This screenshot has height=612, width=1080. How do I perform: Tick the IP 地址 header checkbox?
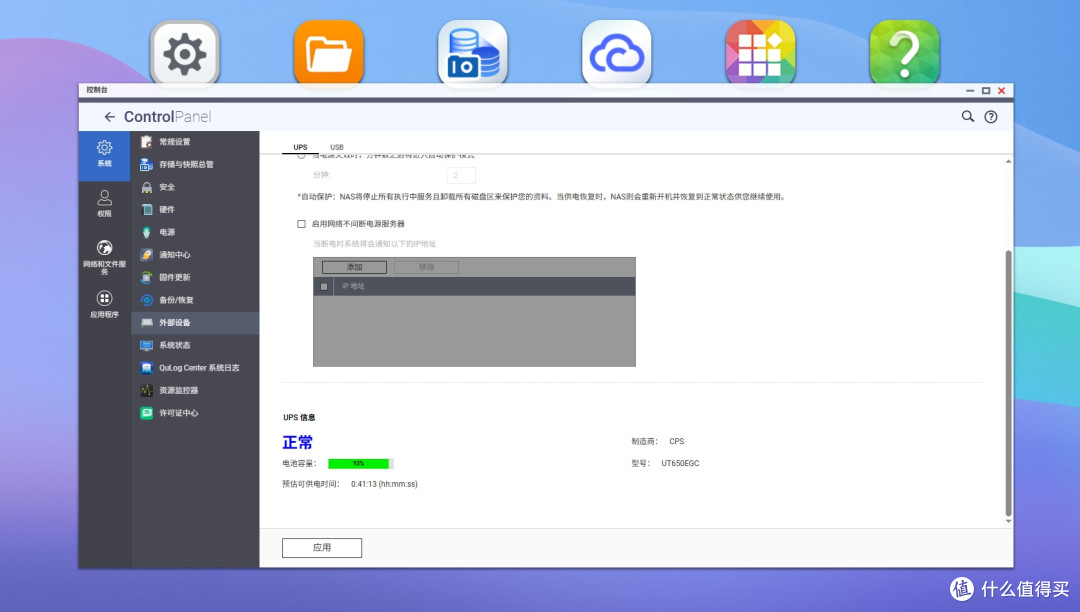tap(324, 286)
